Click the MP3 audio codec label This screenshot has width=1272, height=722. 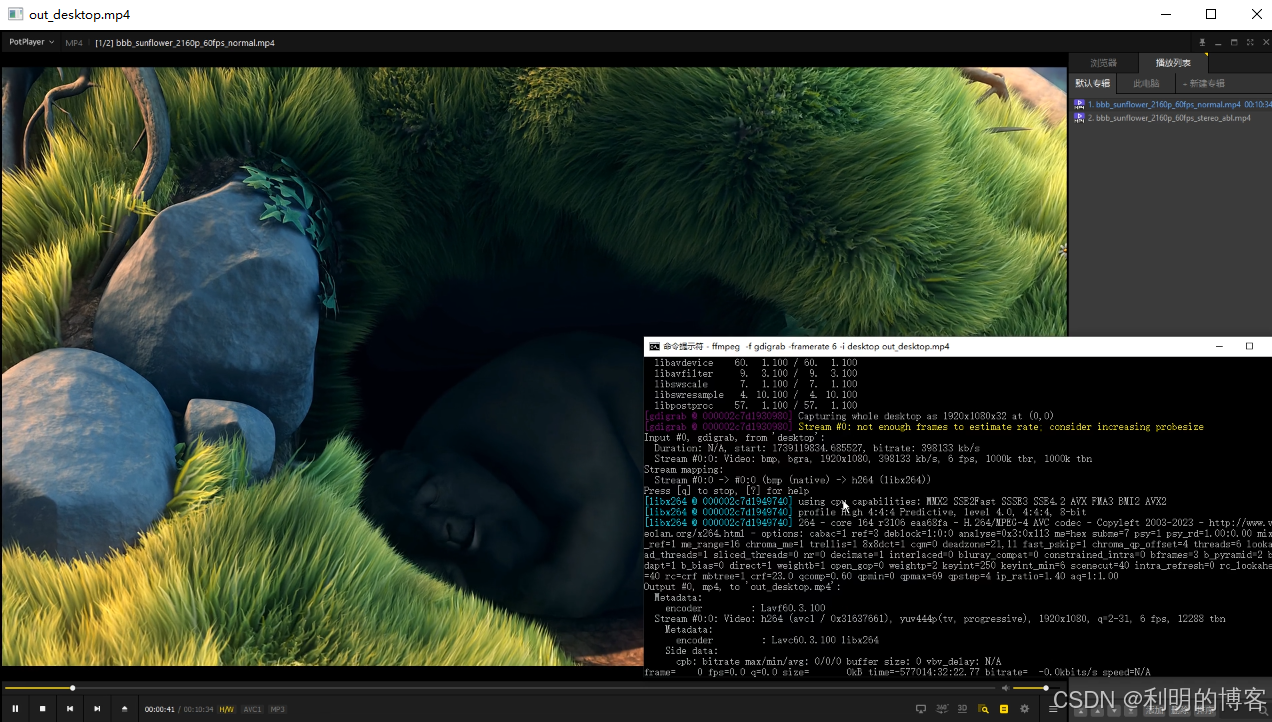point(277,709)
